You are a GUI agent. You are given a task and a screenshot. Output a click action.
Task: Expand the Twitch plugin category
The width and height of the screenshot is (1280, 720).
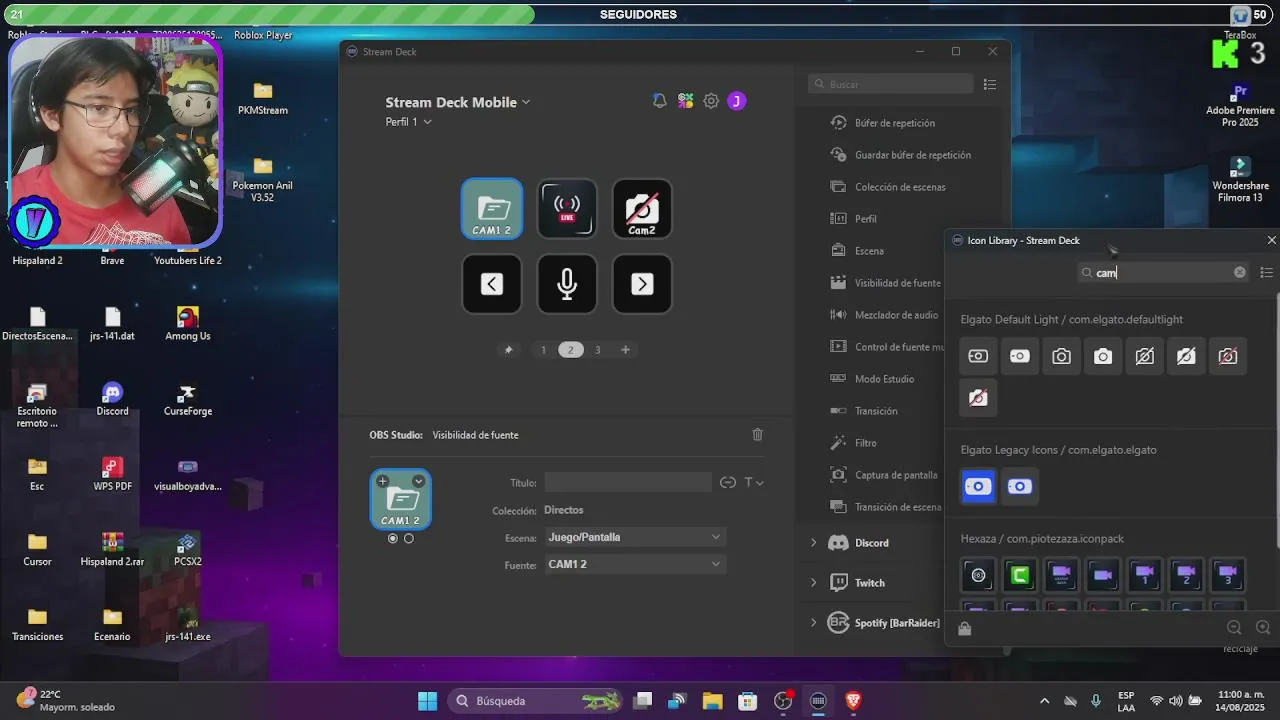tap(813, 583)
